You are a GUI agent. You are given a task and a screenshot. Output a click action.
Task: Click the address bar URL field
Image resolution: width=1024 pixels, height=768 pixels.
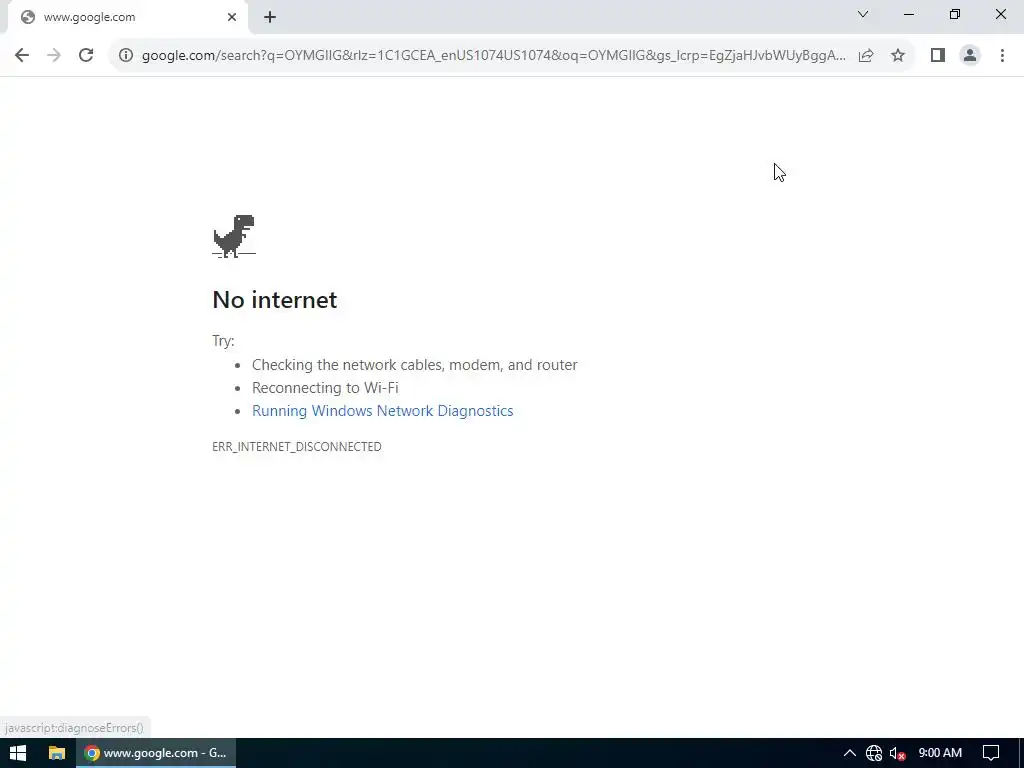493,56
